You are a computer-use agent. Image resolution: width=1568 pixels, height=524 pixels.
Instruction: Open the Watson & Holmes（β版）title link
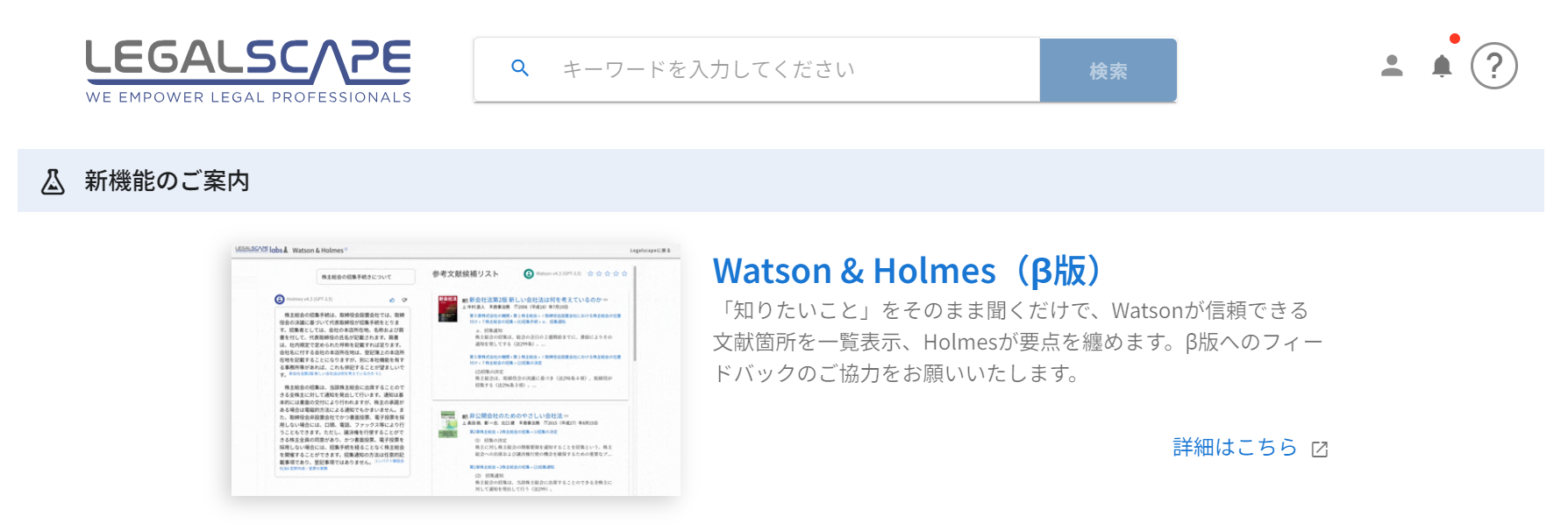coord(909,271)
